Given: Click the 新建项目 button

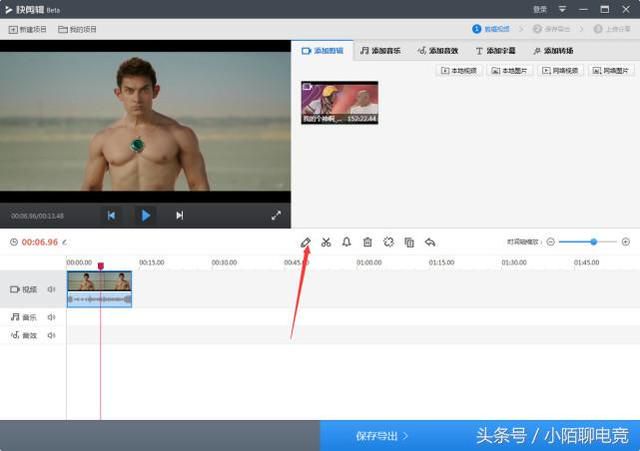Looking at the screenshot, I should 27,29.
